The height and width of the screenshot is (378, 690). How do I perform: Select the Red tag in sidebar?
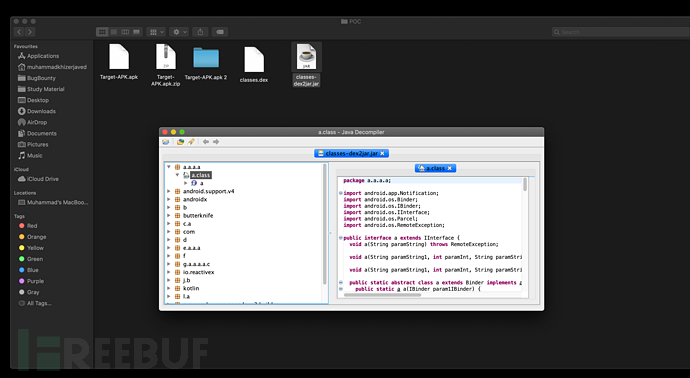28,226
